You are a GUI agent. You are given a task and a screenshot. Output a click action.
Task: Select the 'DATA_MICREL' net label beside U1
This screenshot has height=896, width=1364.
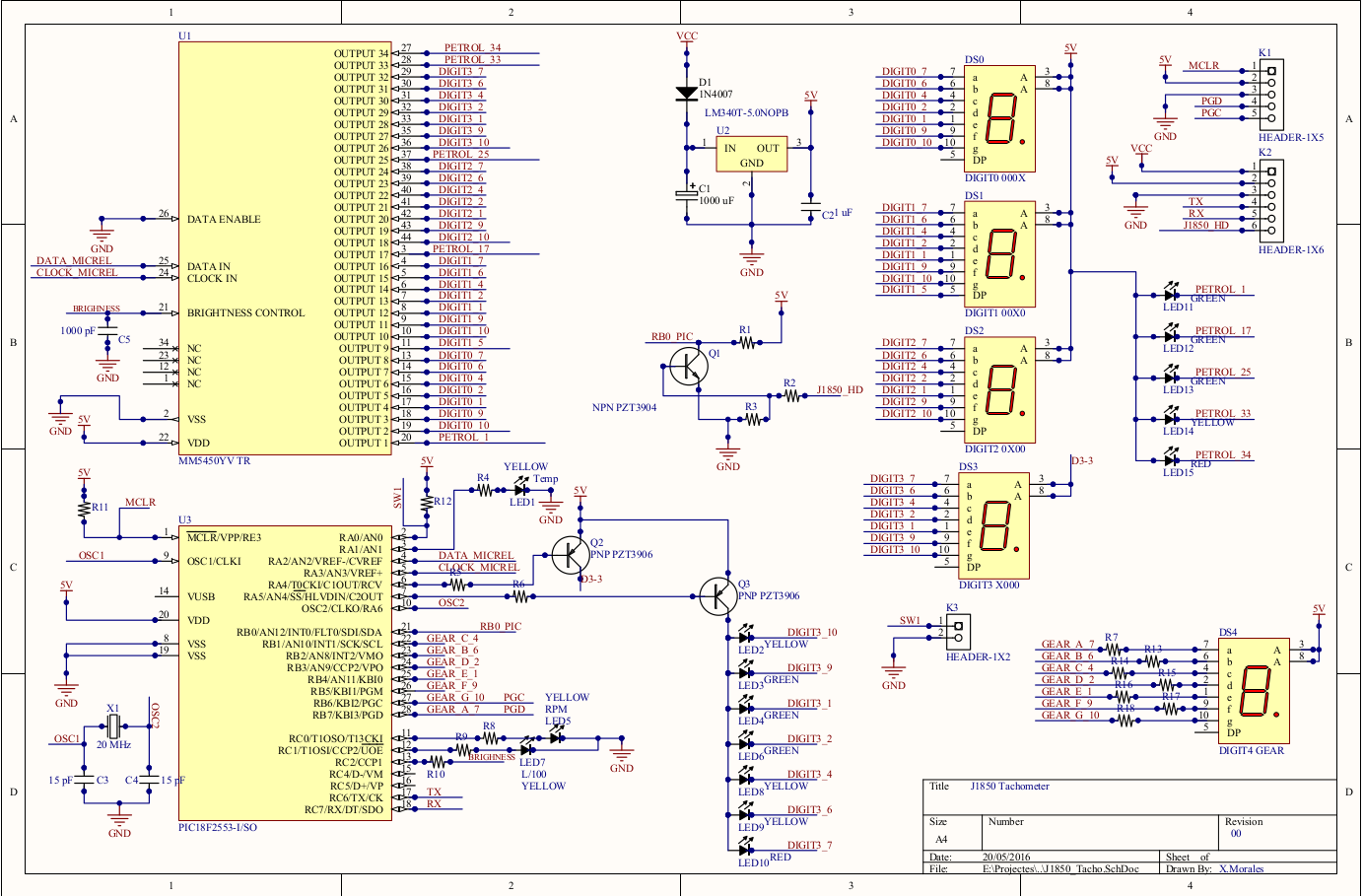click(x=74, y=261)
